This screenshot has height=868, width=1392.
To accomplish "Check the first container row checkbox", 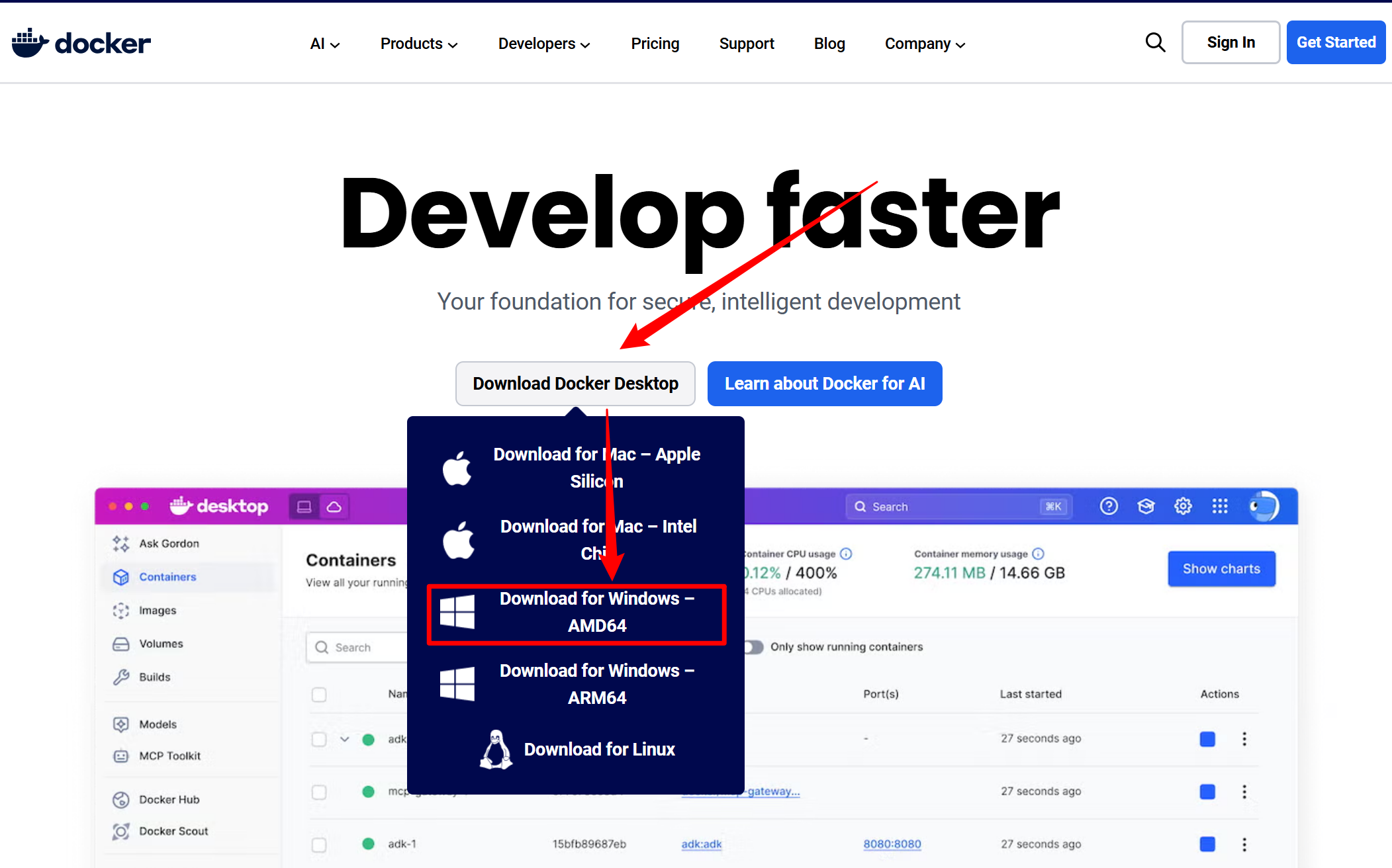I will 319,739.
